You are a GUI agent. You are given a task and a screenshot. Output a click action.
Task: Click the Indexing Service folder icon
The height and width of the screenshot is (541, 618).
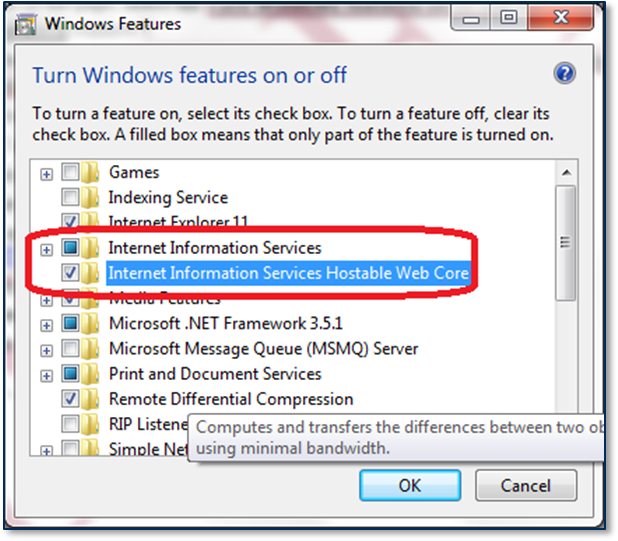(91, 197)
